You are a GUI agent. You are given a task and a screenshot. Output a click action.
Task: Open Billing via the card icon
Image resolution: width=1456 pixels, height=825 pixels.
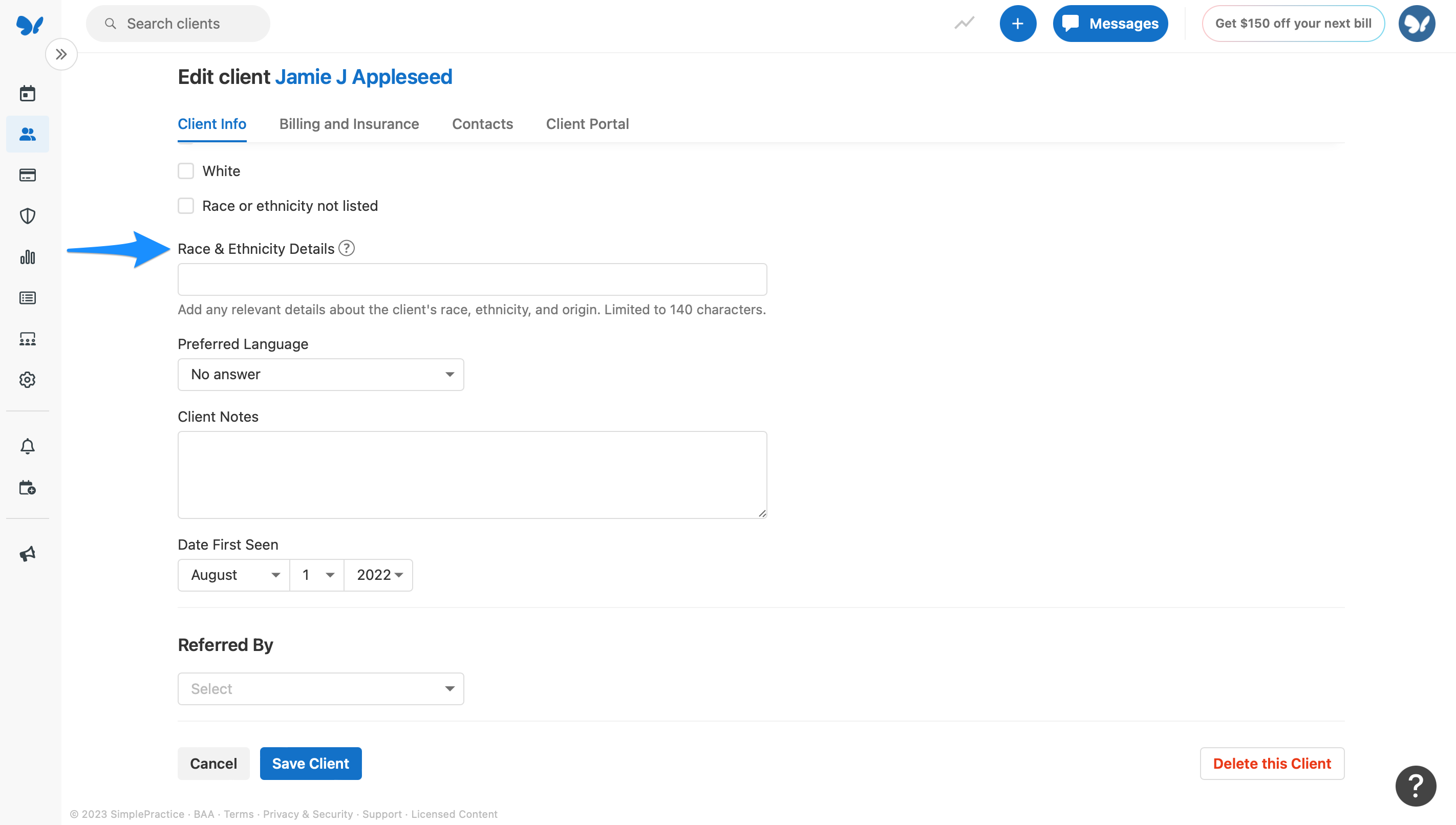[x=27, y=175]
